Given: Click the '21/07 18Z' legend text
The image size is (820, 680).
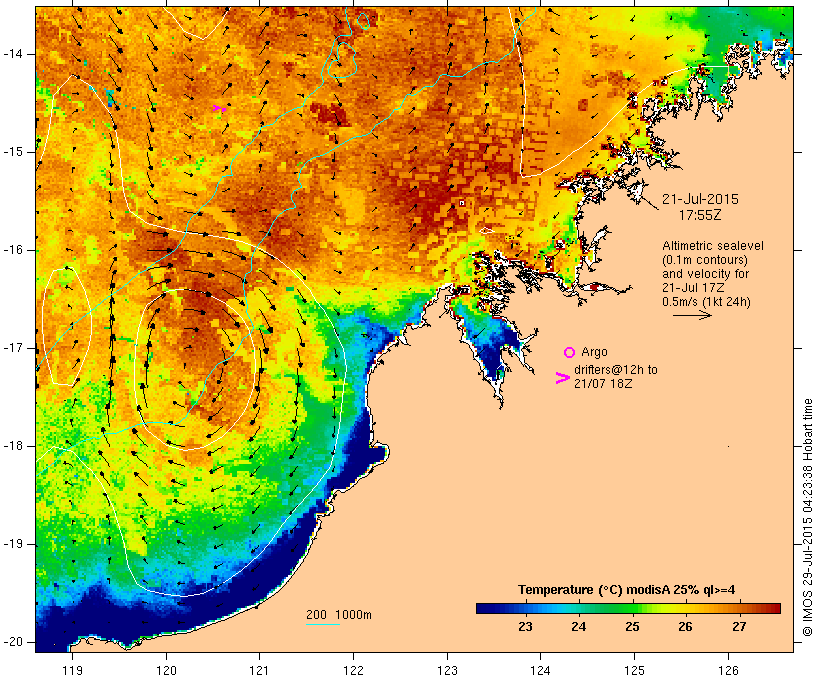Looking at the screenshot, I should (603, 383).
